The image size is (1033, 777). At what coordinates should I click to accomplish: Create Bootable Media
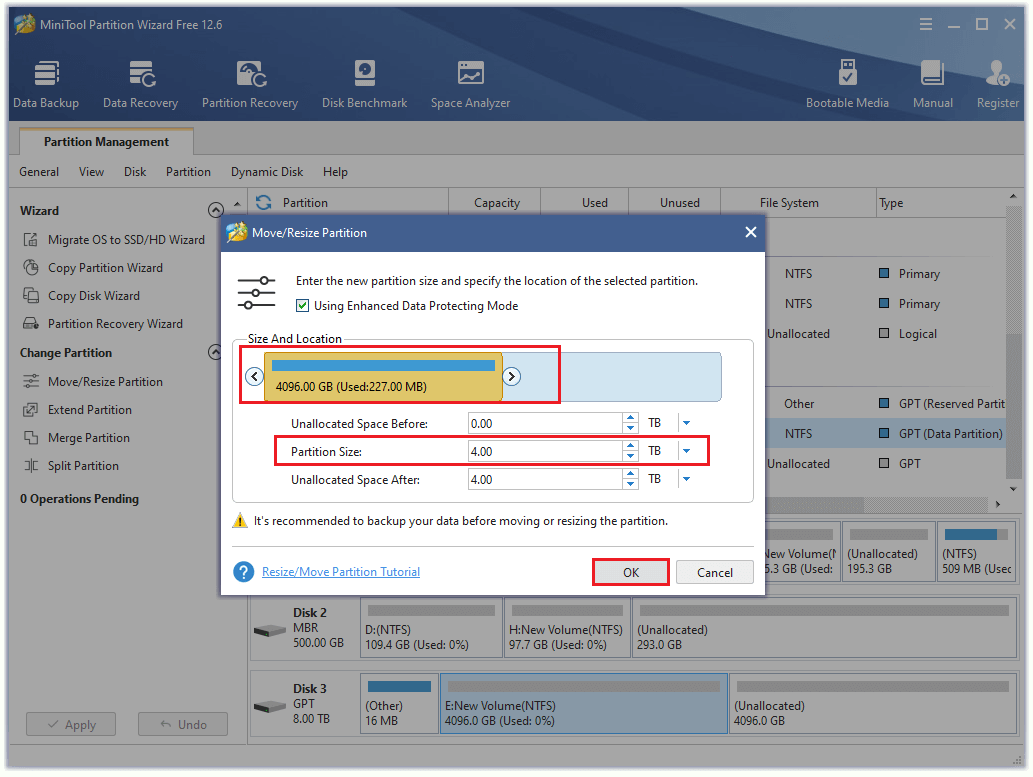click(847, 84)
